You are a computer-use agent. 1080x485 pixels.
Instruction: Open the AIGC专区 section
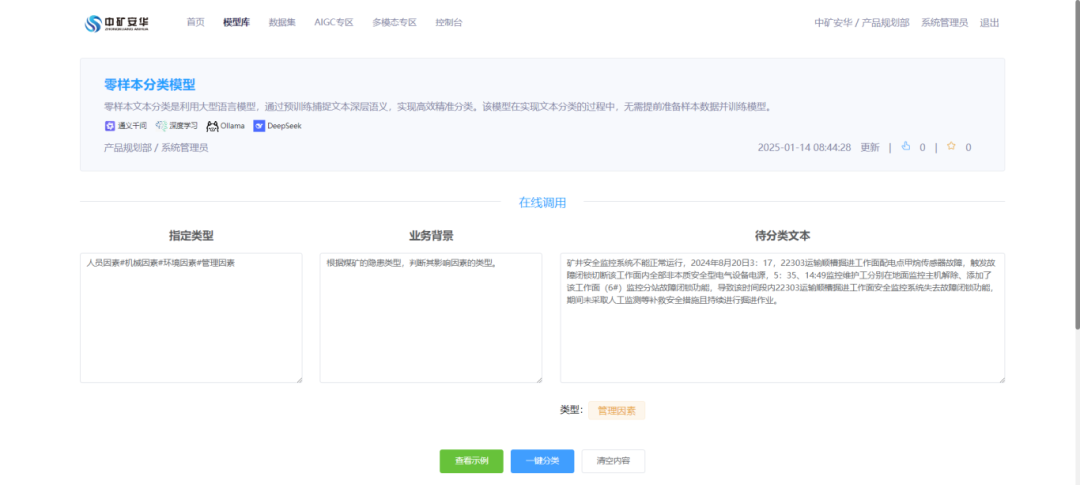point(333,23)
